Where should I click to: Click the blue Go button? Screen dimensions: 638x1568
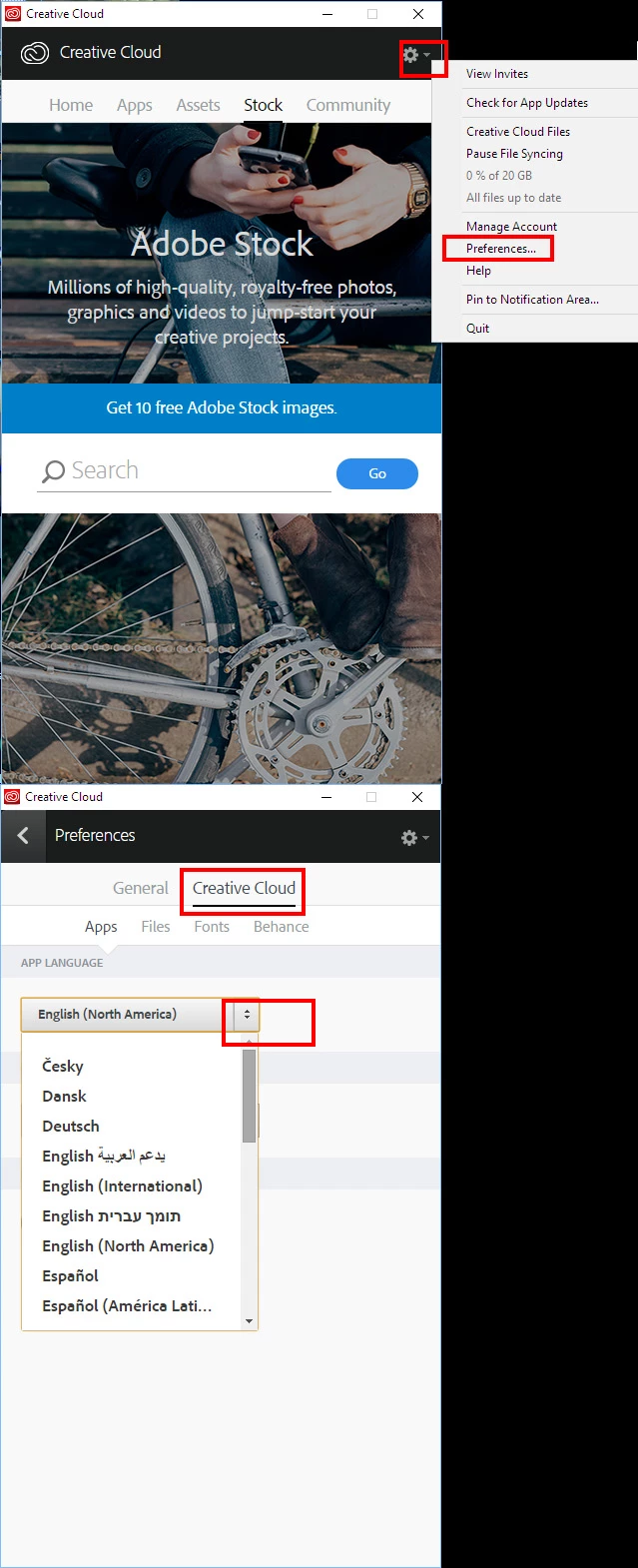(377, 473)
